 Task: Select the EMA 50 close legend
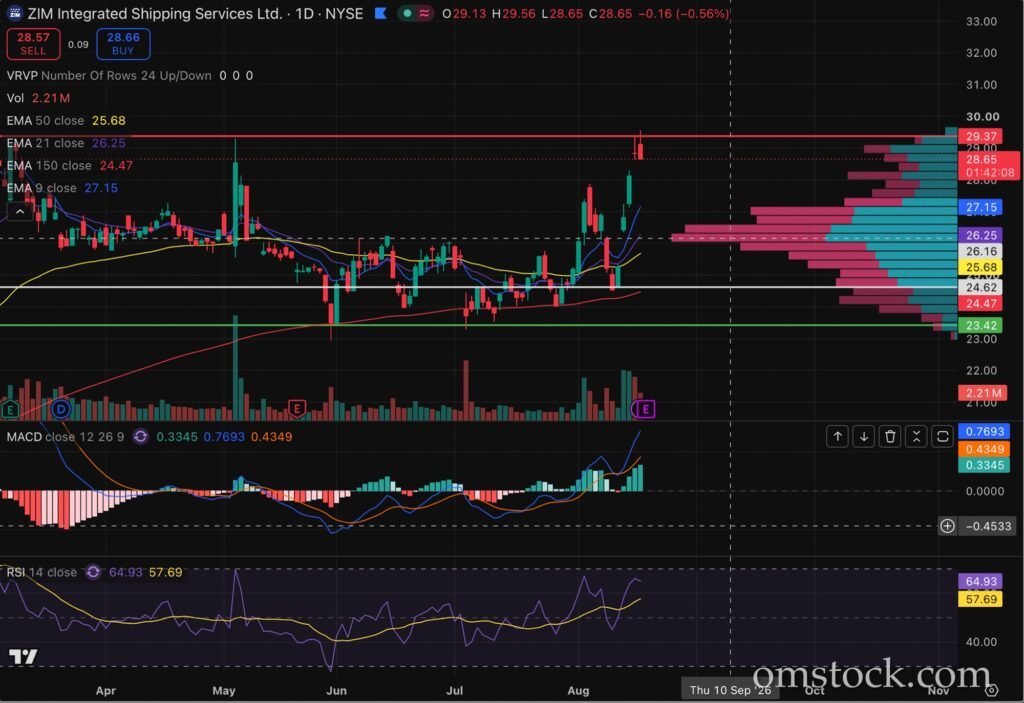coord(66,121)
